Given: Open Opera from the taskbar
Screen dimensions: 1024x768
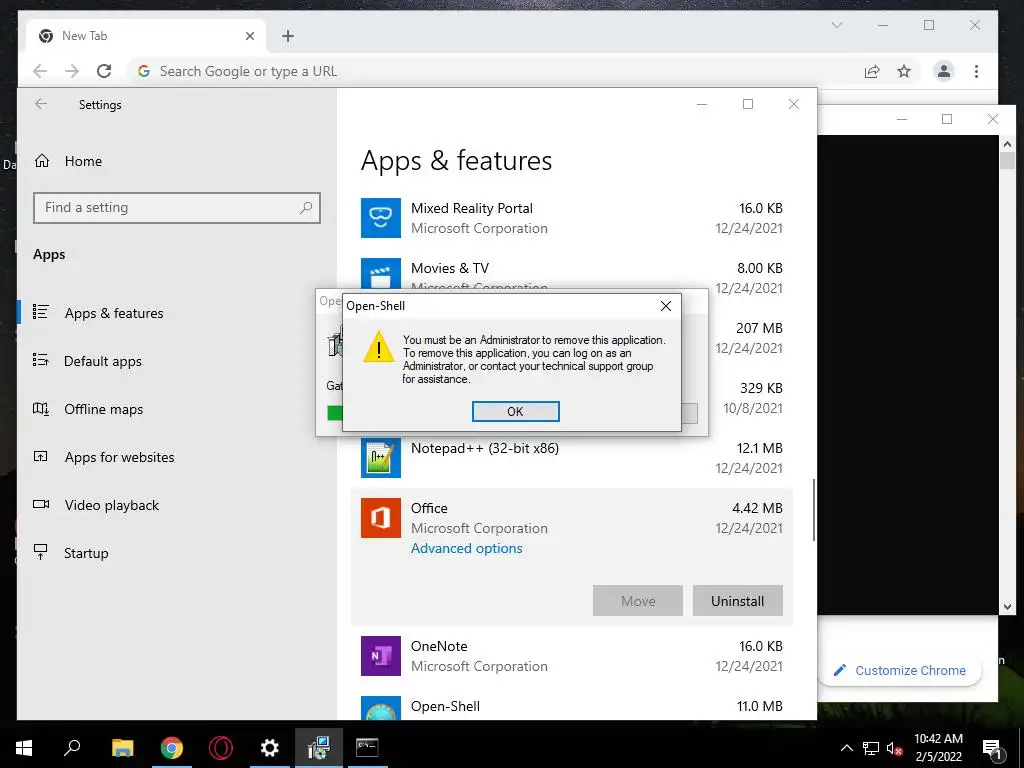Looking at the screenshot, I should tap(221, 748).
